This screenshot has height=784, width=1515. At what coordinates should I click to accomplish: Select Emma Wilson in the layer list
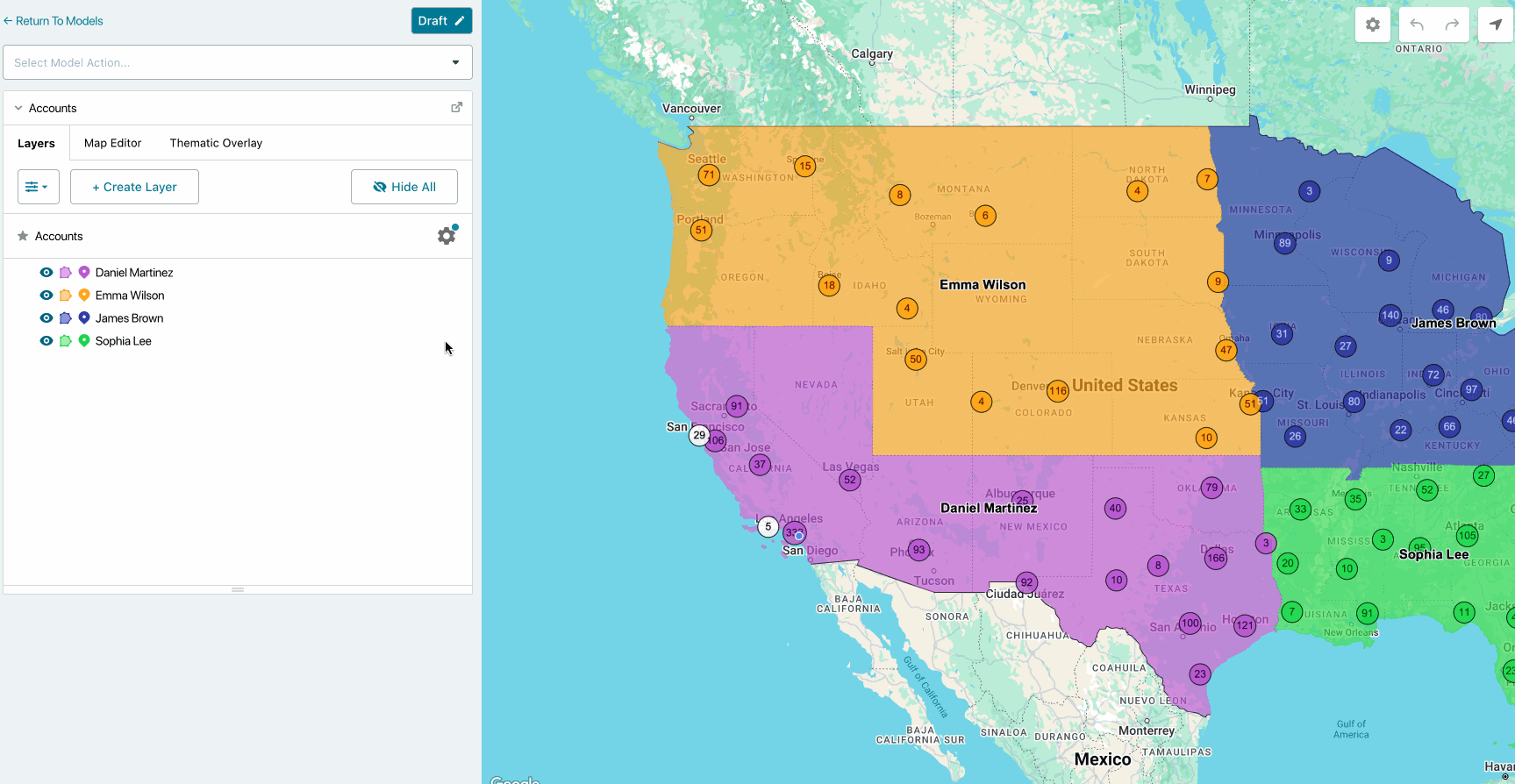[130, 296]
